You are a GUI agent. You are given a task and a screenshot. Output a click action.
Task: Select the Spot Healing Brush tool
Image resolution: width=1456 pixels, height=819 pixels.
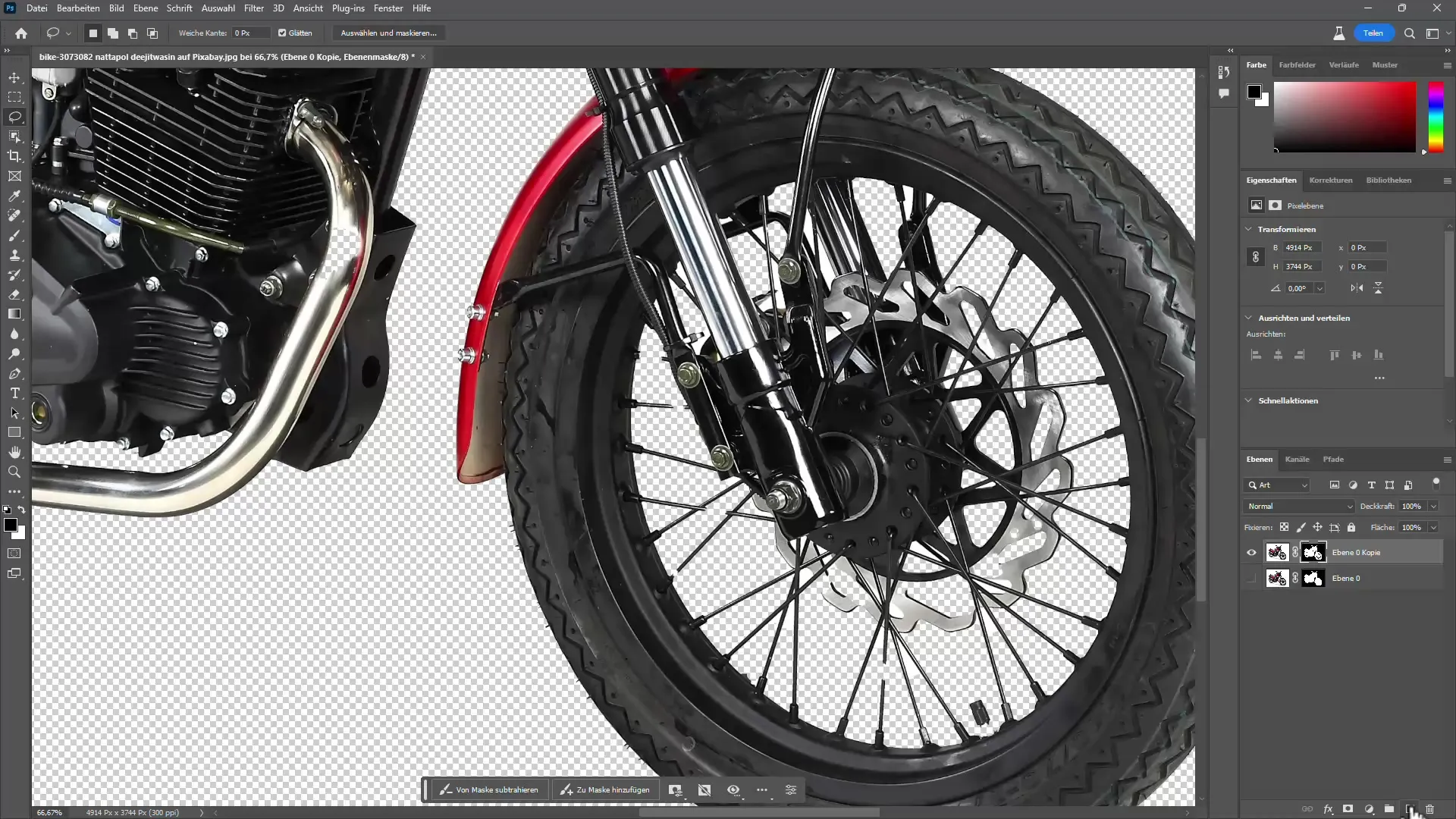point(14,215)
